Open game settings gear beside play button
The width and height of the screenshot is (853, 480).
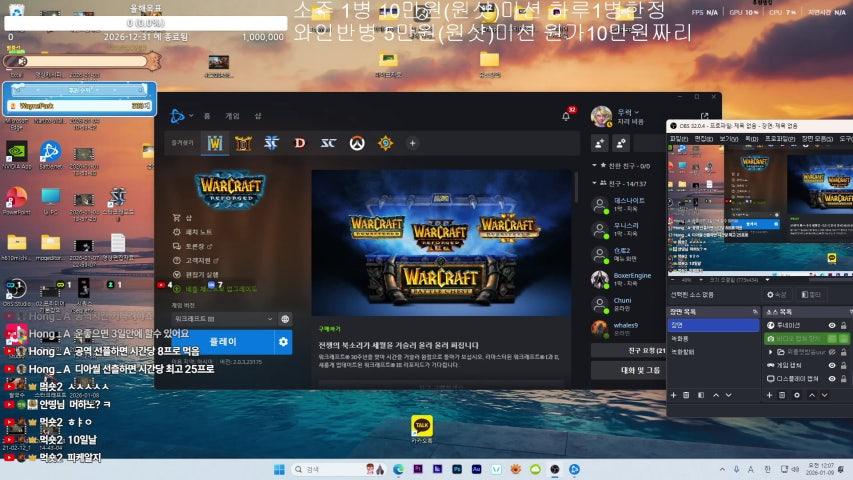click(283, 342)
